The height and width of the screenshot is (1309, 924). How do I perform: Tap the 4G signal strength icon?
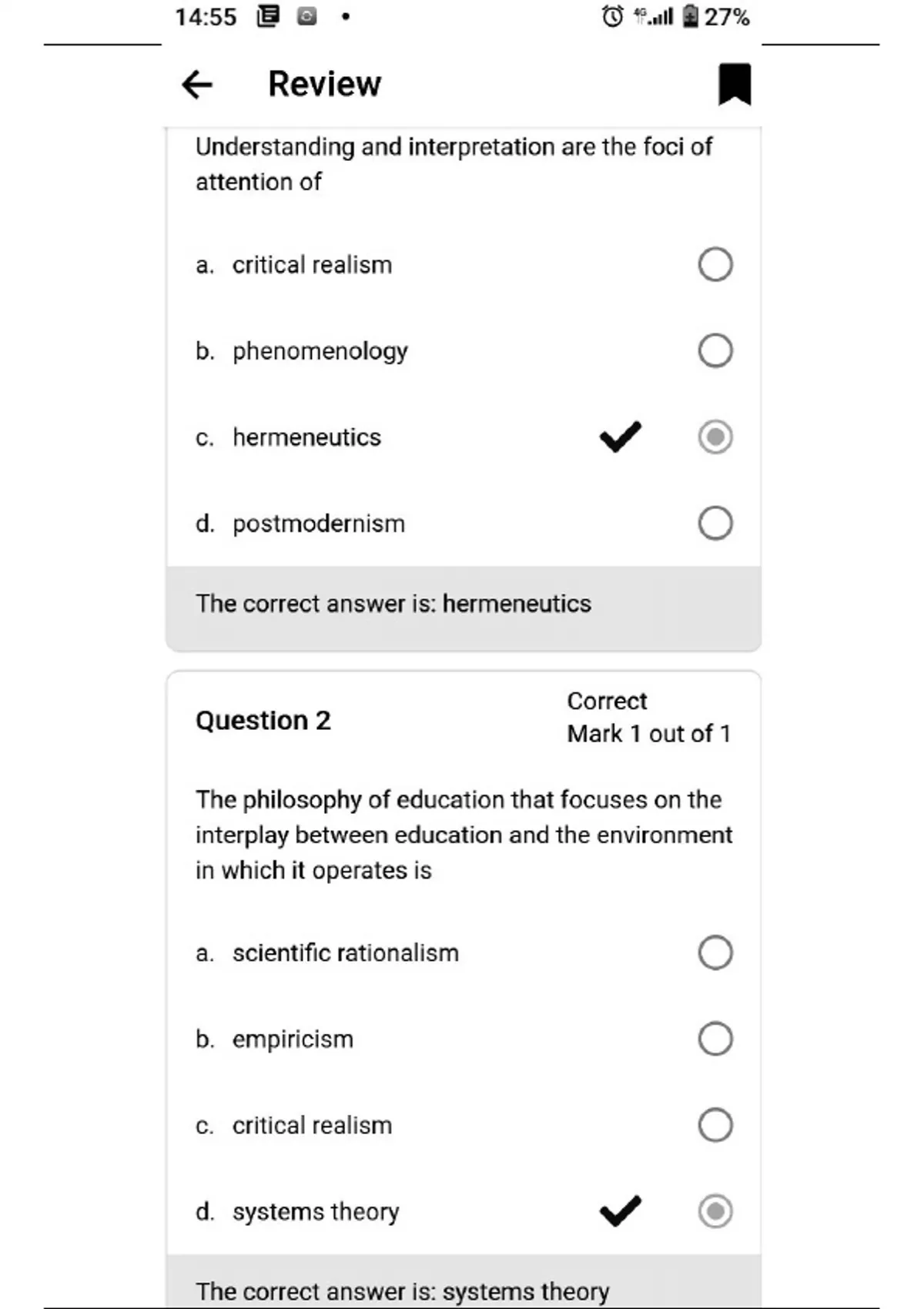[654, 16]
